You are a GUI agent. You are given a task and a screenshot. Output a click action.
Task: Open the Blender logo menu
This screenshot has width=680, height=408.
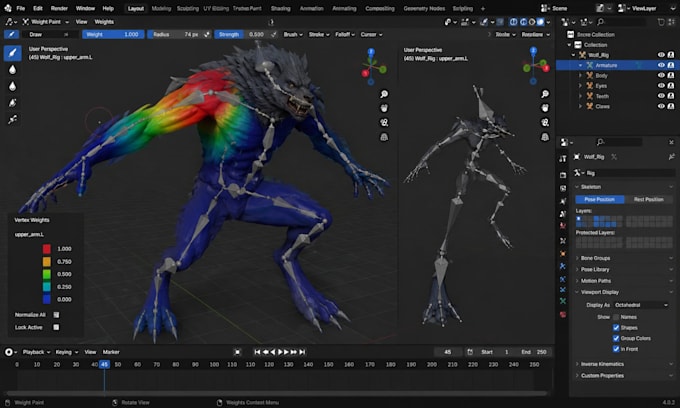pos(7,8)
